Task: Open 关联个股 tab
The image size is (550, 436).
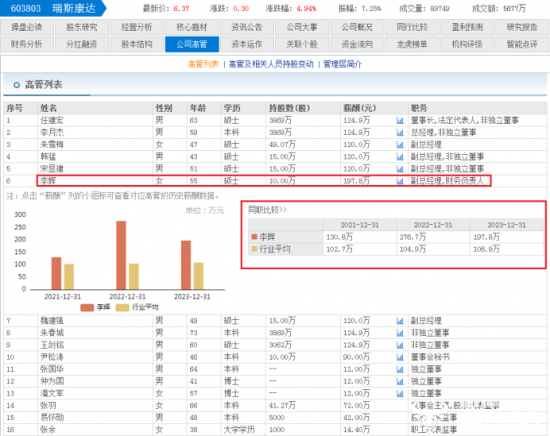Action: click(x=302, y=44)
